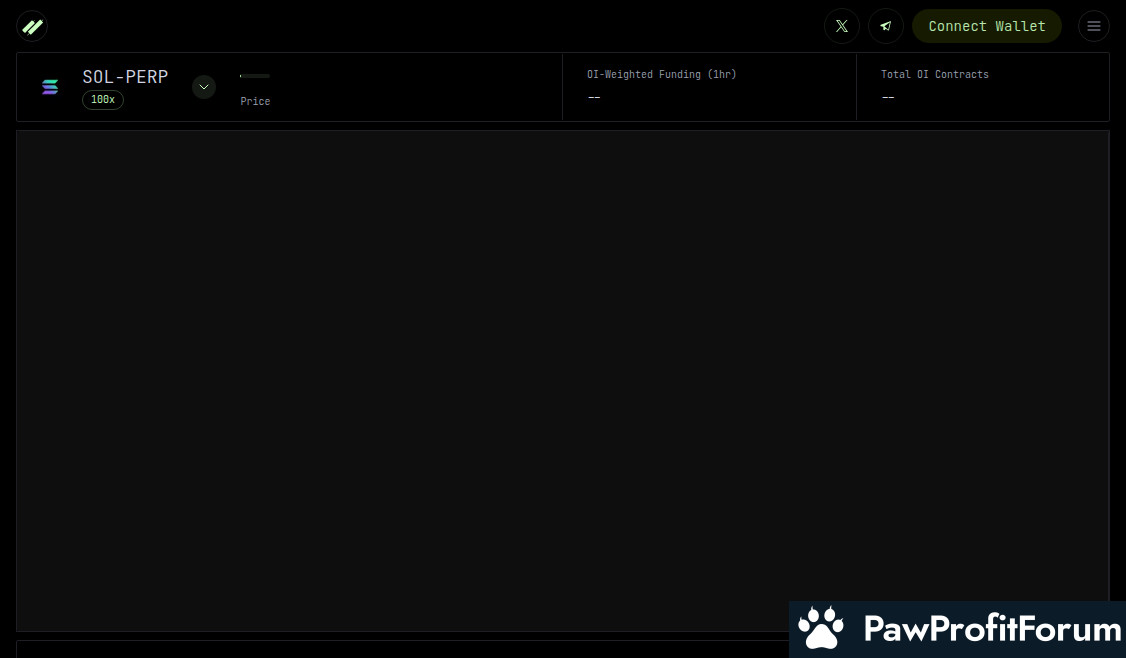This screenshot has width=1126, height=658.
Task: Click the OI-Weighted Funding value dashes
Action: click(x=594, y=97)
